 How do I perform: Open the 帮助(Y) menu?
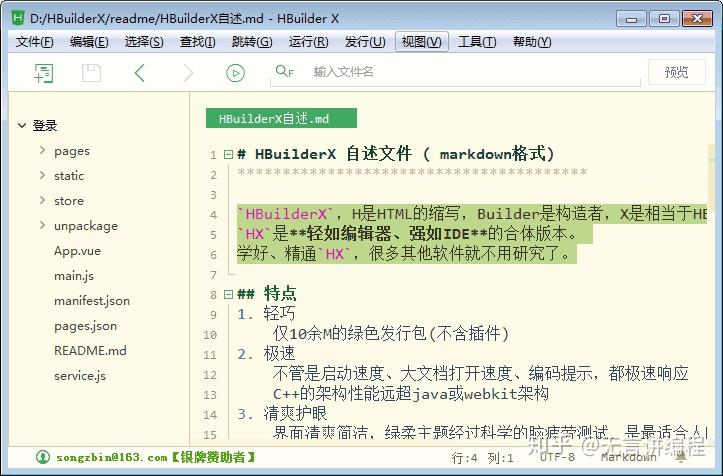532,42
